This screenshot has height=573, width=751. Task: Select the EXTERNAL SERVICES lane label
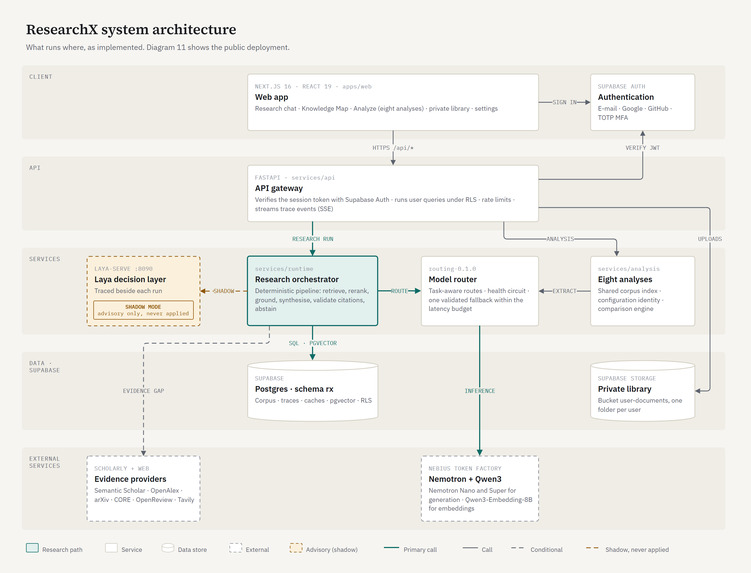(x=45, y=462)
